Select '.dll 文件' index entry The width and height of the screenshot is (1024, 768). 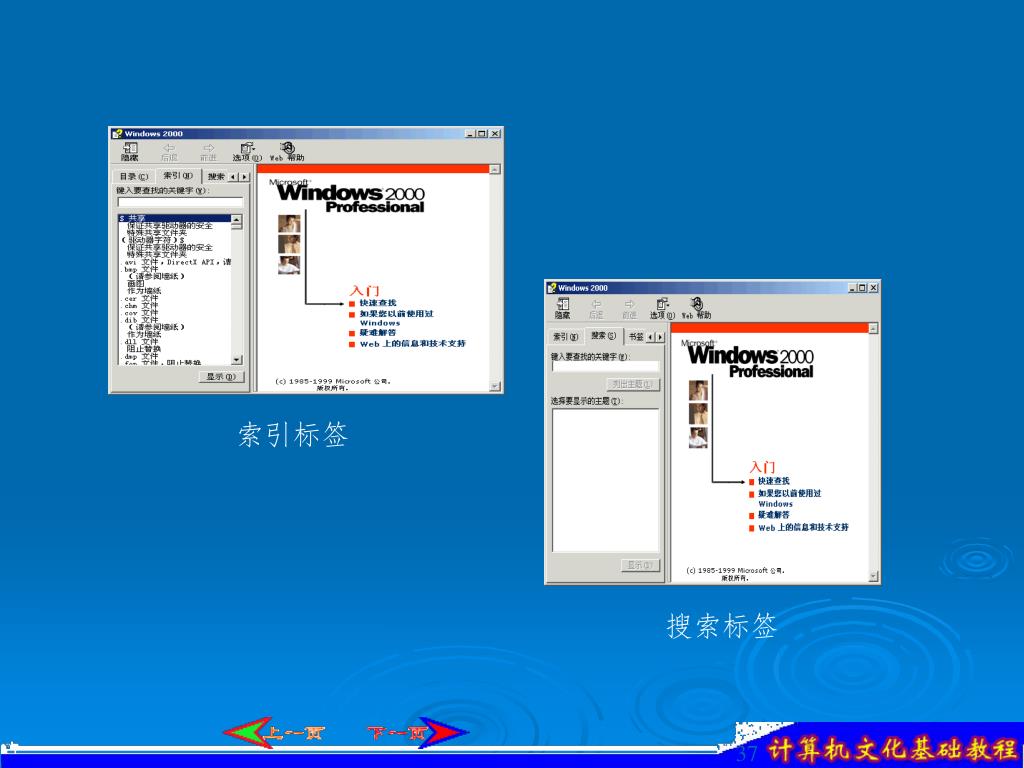140,342
